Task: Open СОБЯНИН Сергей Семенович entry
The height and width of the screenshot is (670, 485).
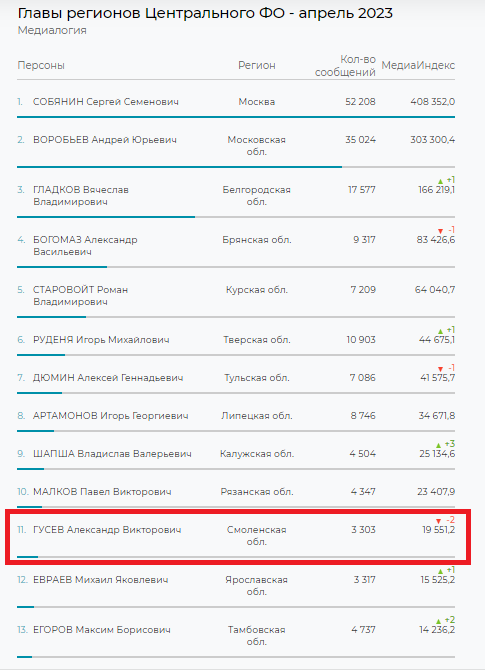Action: (x=106, y=102)
